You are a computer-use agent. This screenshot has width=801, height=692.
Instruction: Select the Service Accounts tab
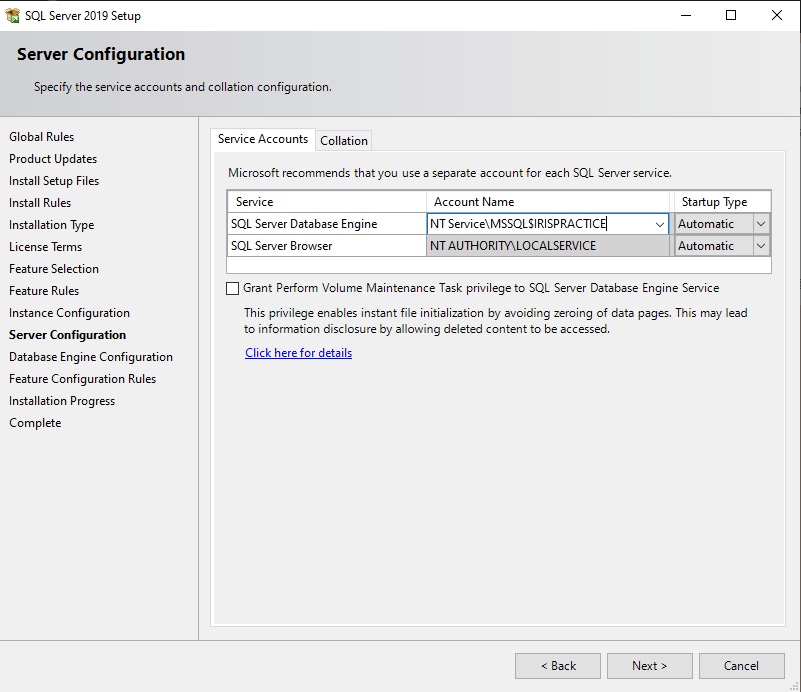click(x=263, y=139)
